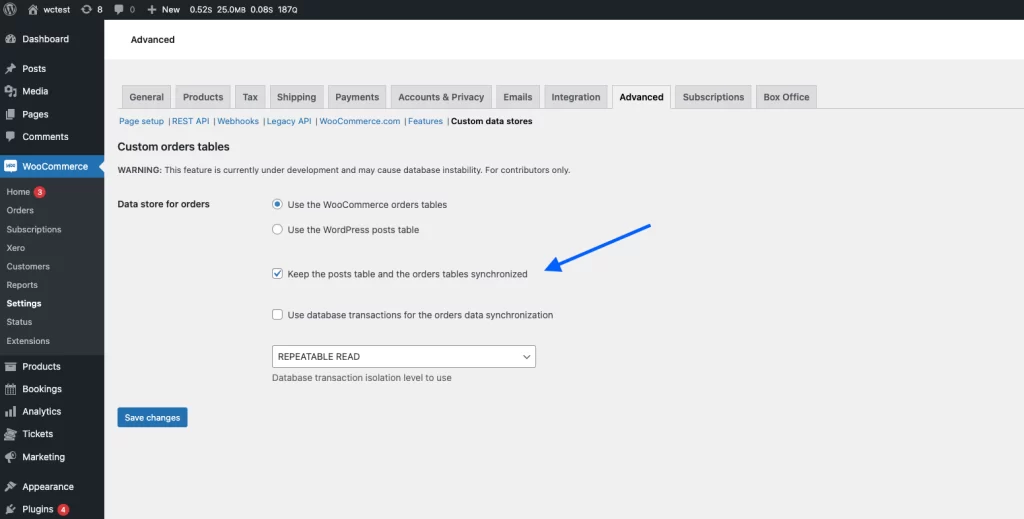1024x519 pixels.
Task: Open the REPEATABLE READ isolation level dropdown
Action: tap(403, 356)
